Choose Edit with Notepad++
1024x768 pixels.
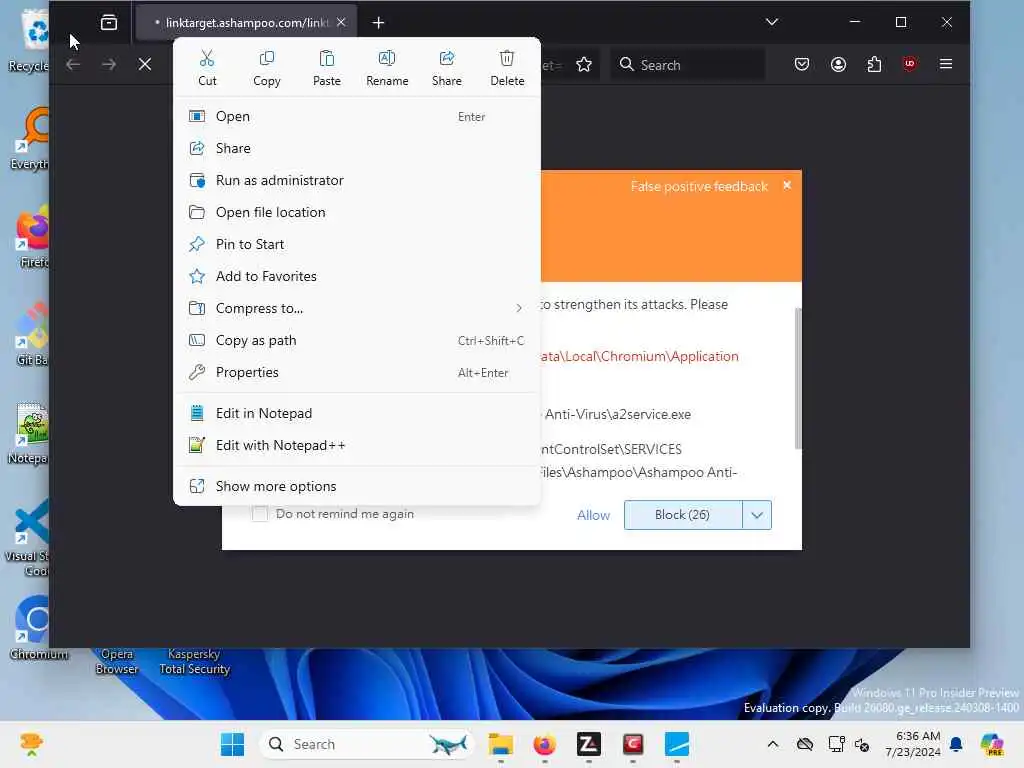(357, 445)
